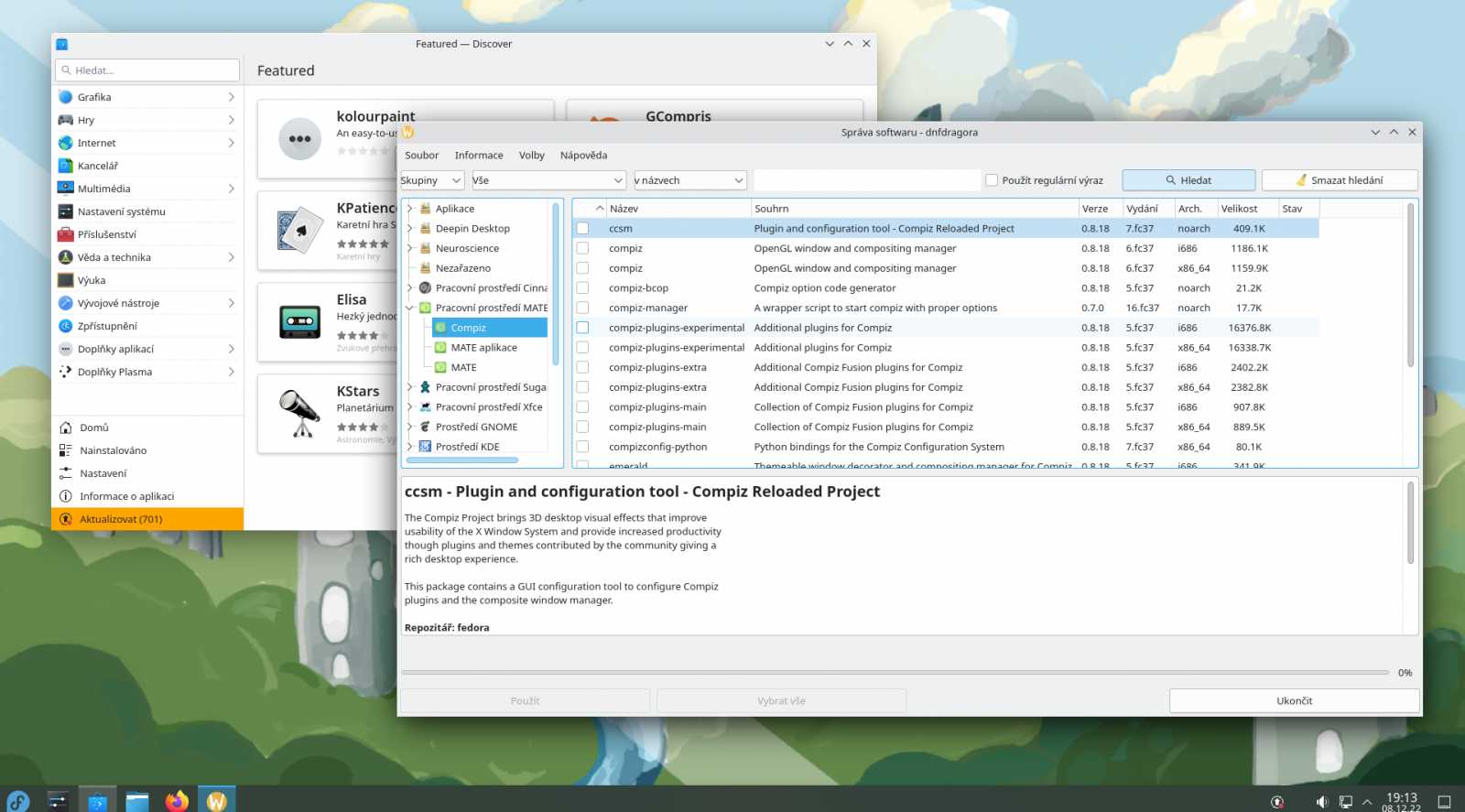Image resolution: width=1465 pixels, height=812 pixels.
Task: Click Aktualizovat (701) in Discover
Action: point(147,519)
